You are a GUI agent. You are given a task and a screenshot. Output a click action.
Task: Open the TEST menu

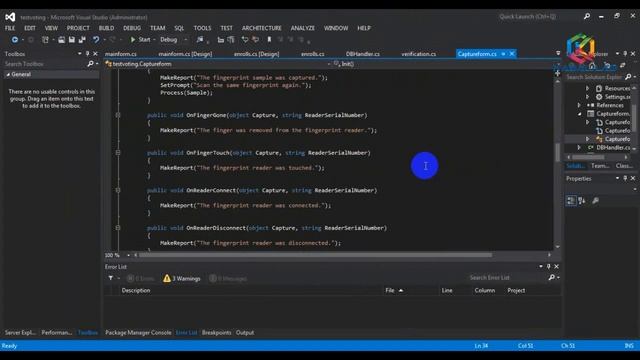tap(227, 28)
